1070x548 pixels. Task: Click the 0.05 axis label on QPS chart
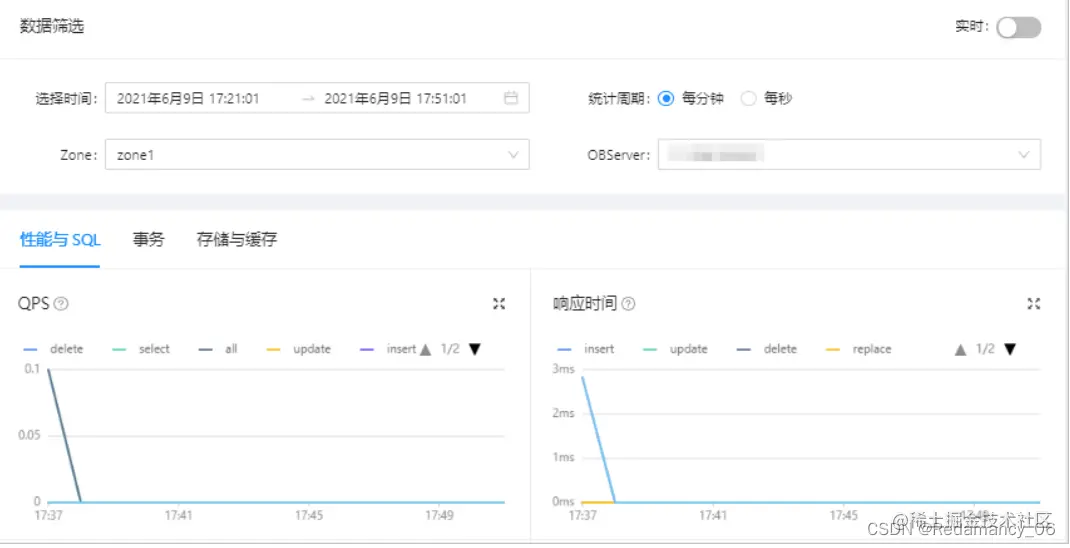29,435
